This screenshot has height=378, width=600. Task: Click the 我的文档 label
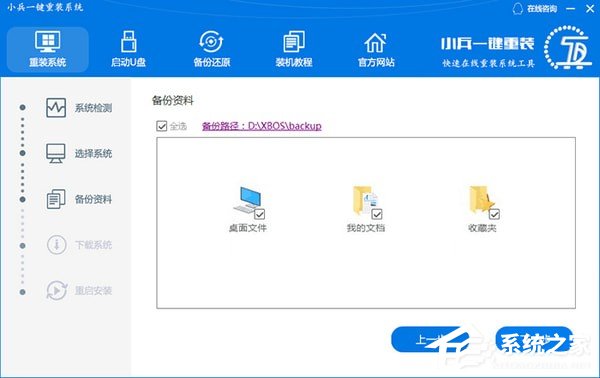tap(365, 228)
